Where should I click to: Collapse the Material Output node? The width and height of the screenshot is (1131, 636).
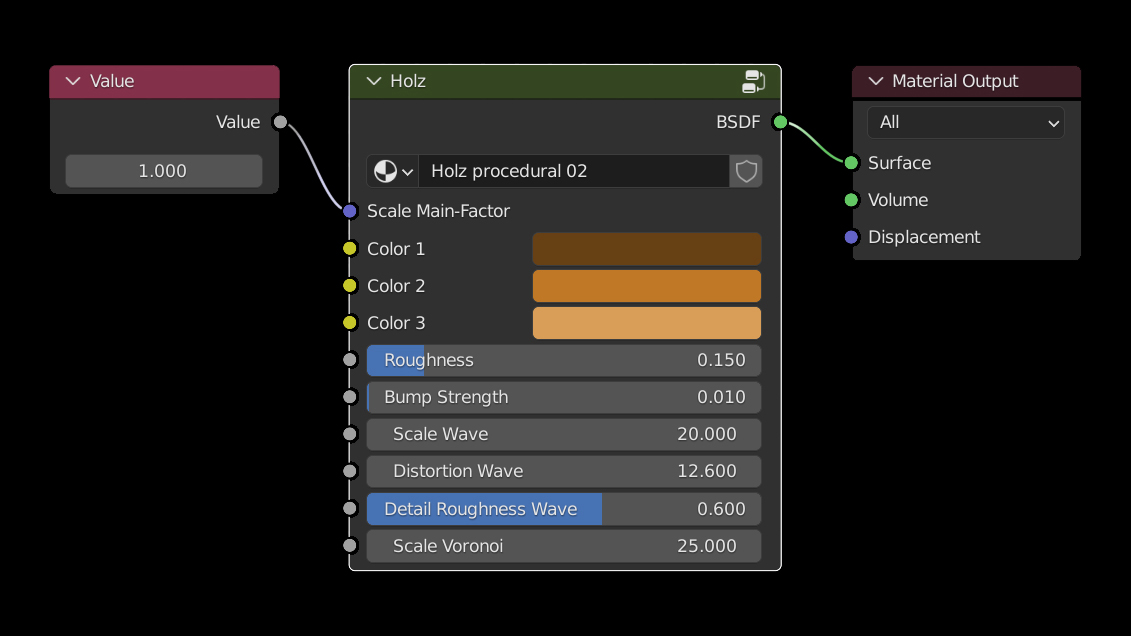tap(876, 81)
